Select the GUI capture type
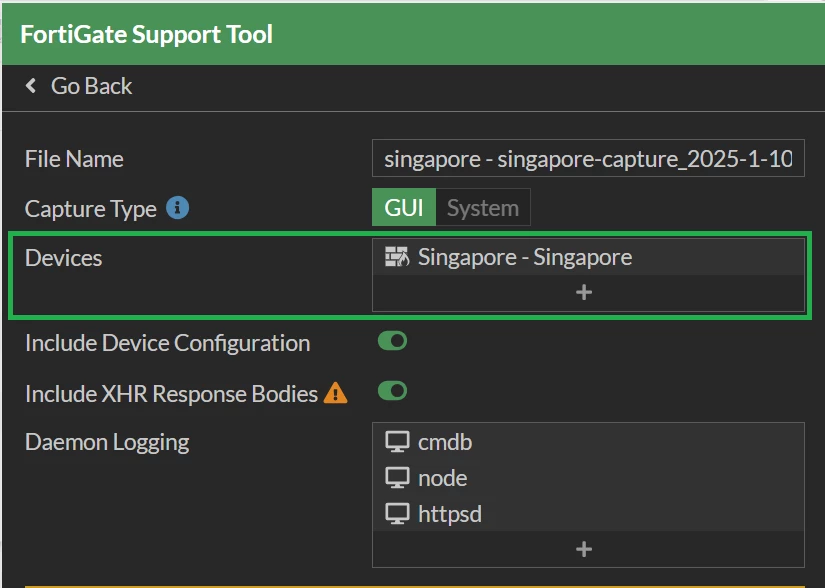 (x=404, y=207)
